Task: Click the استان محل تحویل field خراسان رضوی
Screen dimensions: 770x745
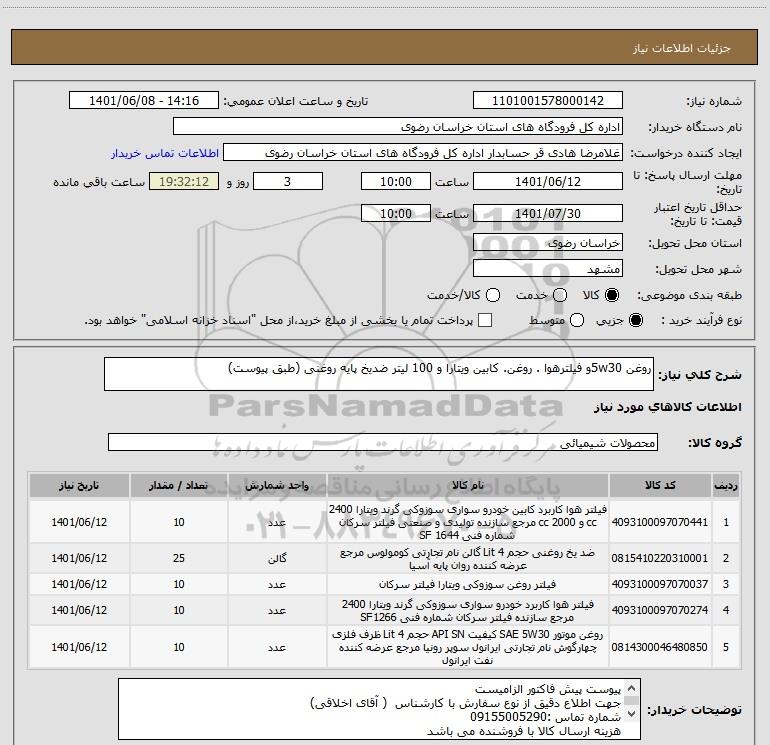Action: [548, 243]
